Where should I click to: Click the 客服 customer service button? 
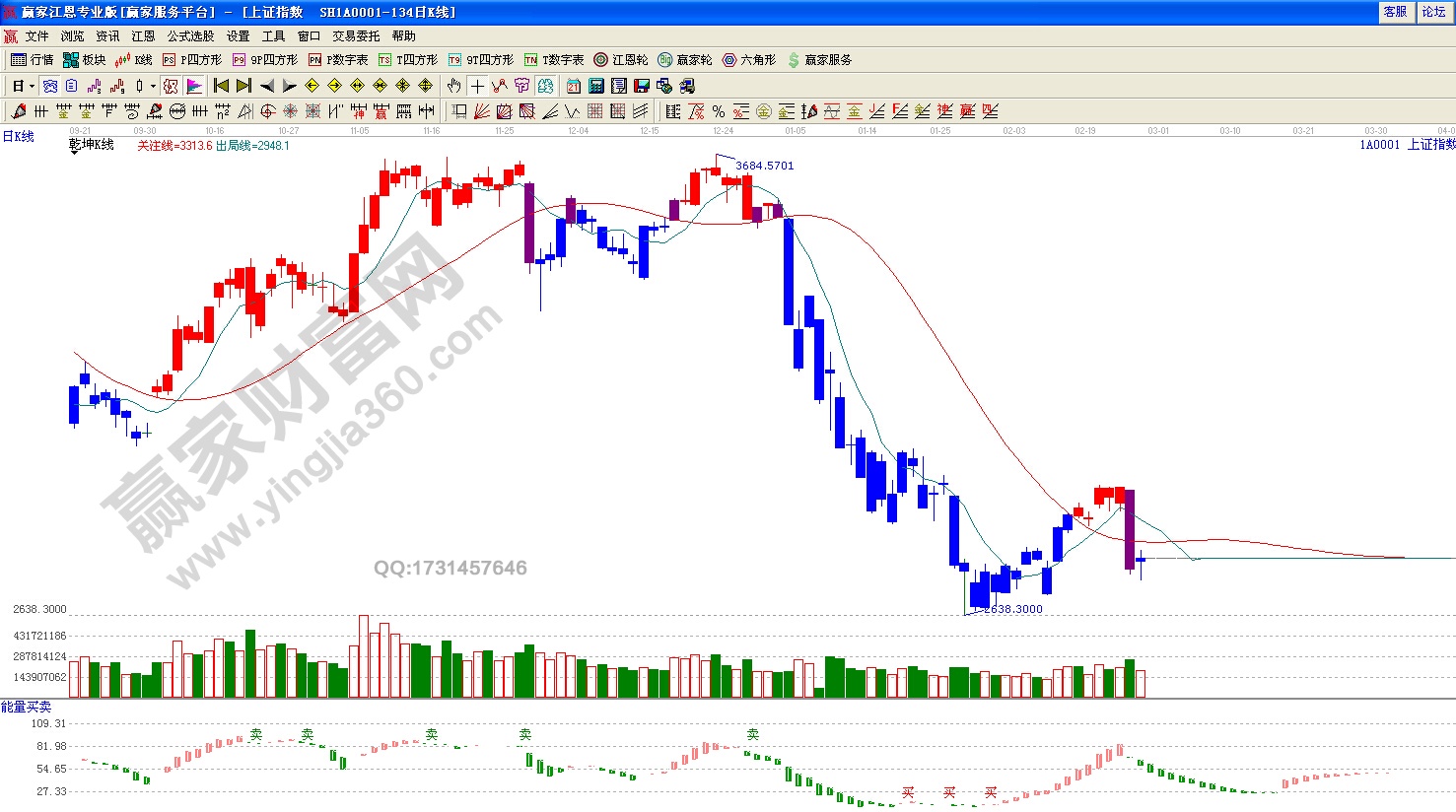pyautogui.click(x=1395, y=12)
